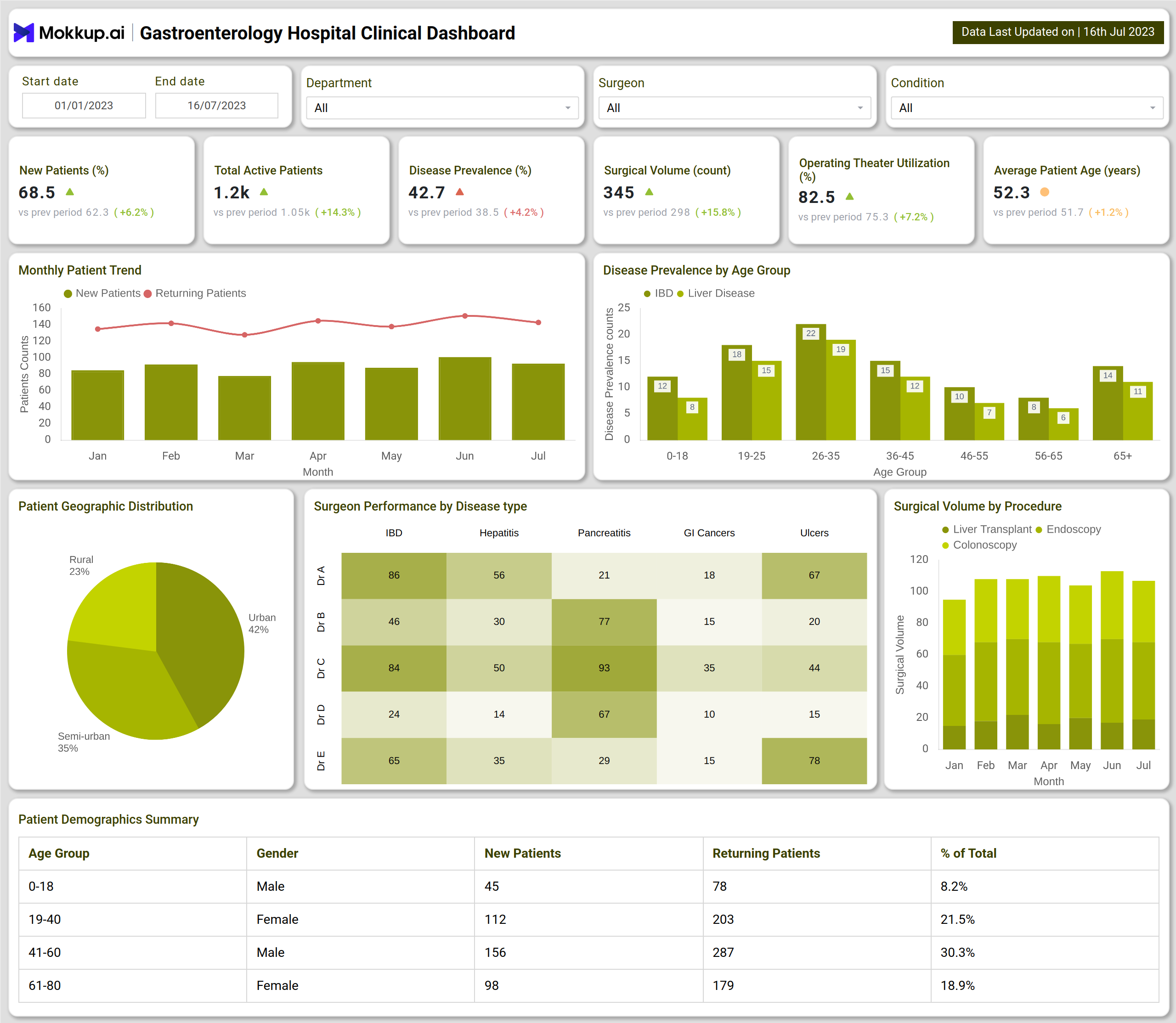Click the Disease Prevalence by Age Group title
The height and width of the screenshot is (1023, 1176).
(696, 270)
